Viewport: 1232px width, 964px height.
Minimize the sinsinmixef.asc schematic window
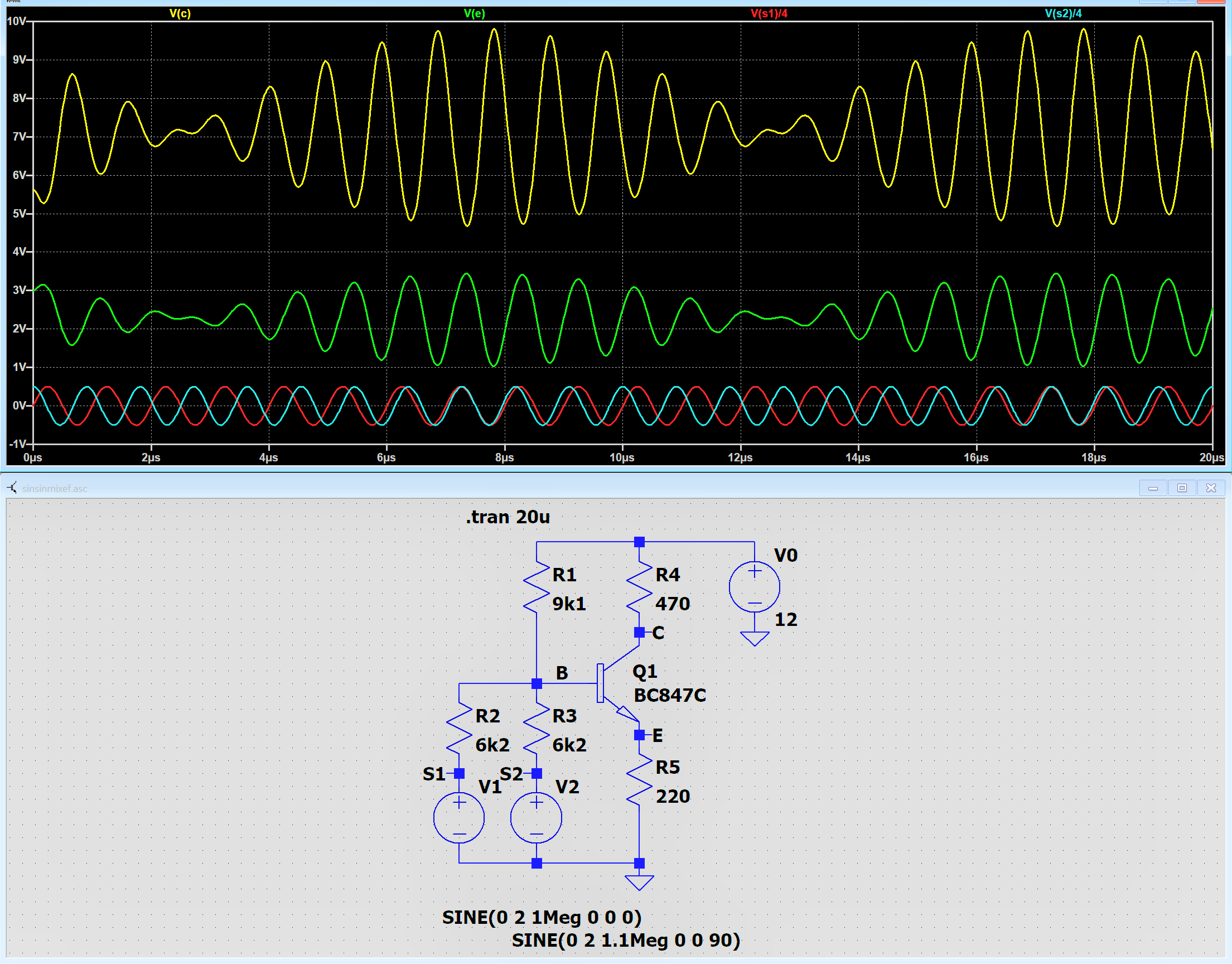coord(1153,488)
